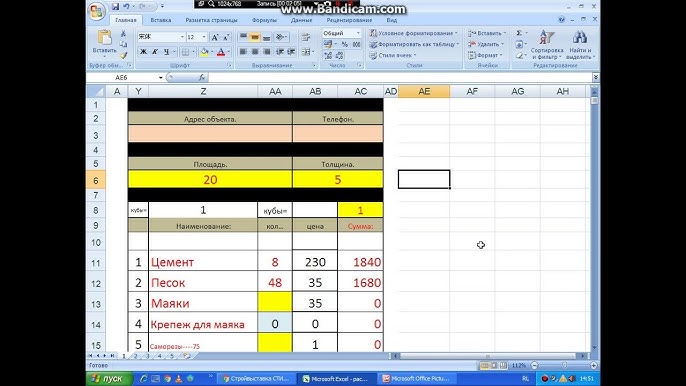
Task: Increase indent in alignment group
Action: point(291,52)
